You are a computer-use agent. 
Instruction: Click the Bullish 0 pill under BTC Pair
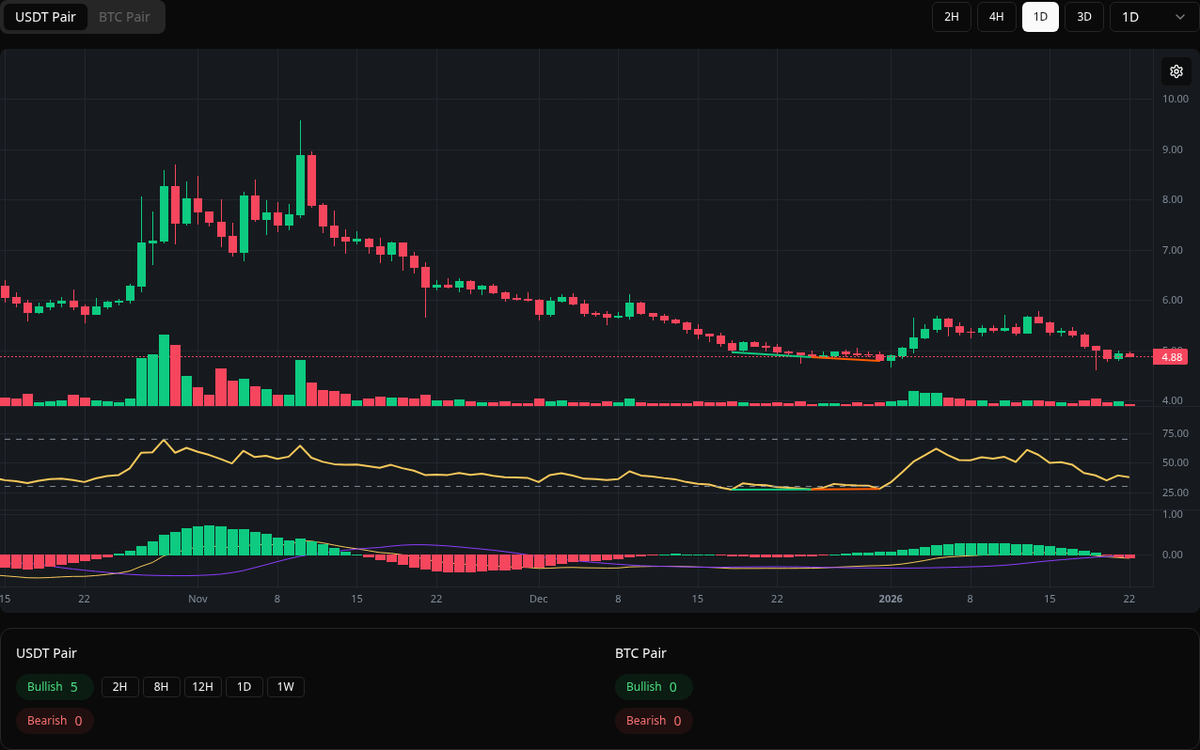(x=653, y=687)
